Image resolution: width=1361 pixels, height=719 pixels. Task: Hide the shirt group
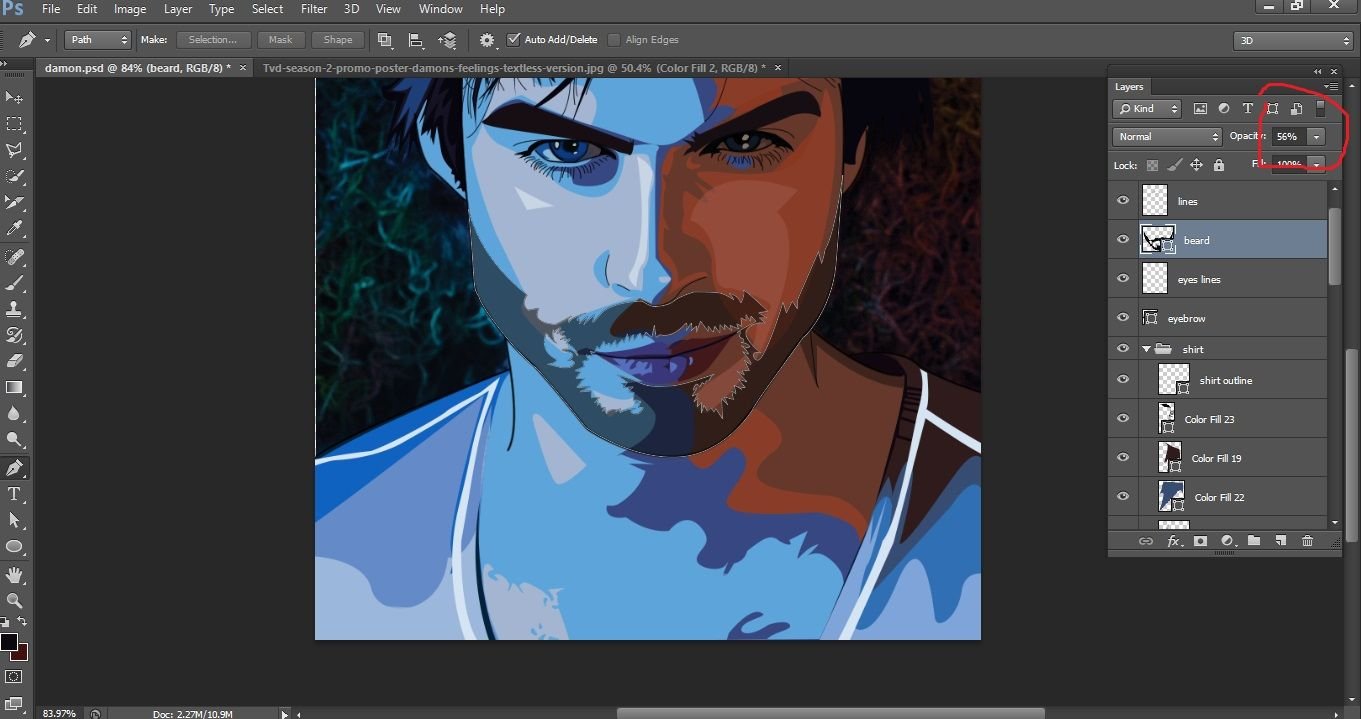click(x=1122, y=349)
